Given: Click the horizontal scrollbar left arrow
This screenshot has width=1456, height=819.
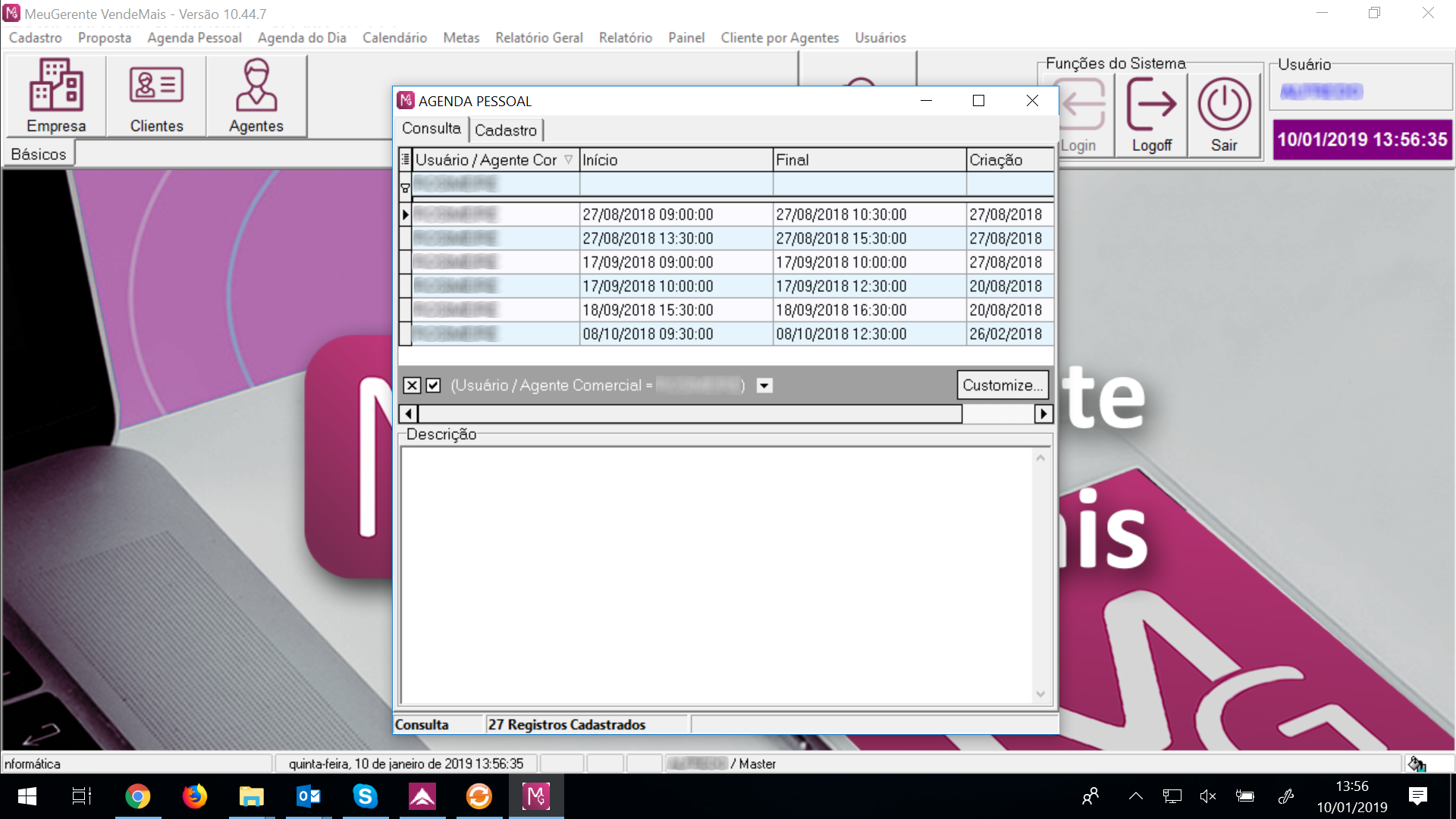Looking at the screenshot, I should 408,413.
